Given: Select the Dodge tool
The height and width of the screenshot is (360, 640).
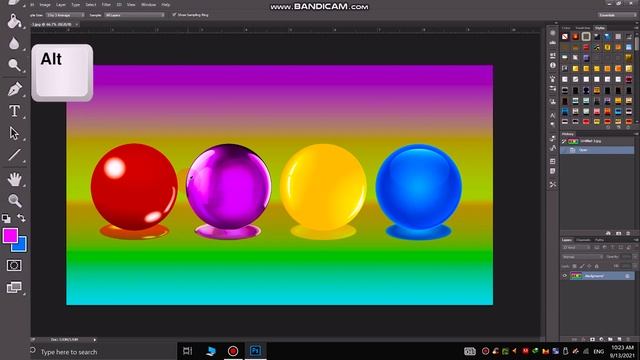Looking at the screenshot, I should pos(14,65).
